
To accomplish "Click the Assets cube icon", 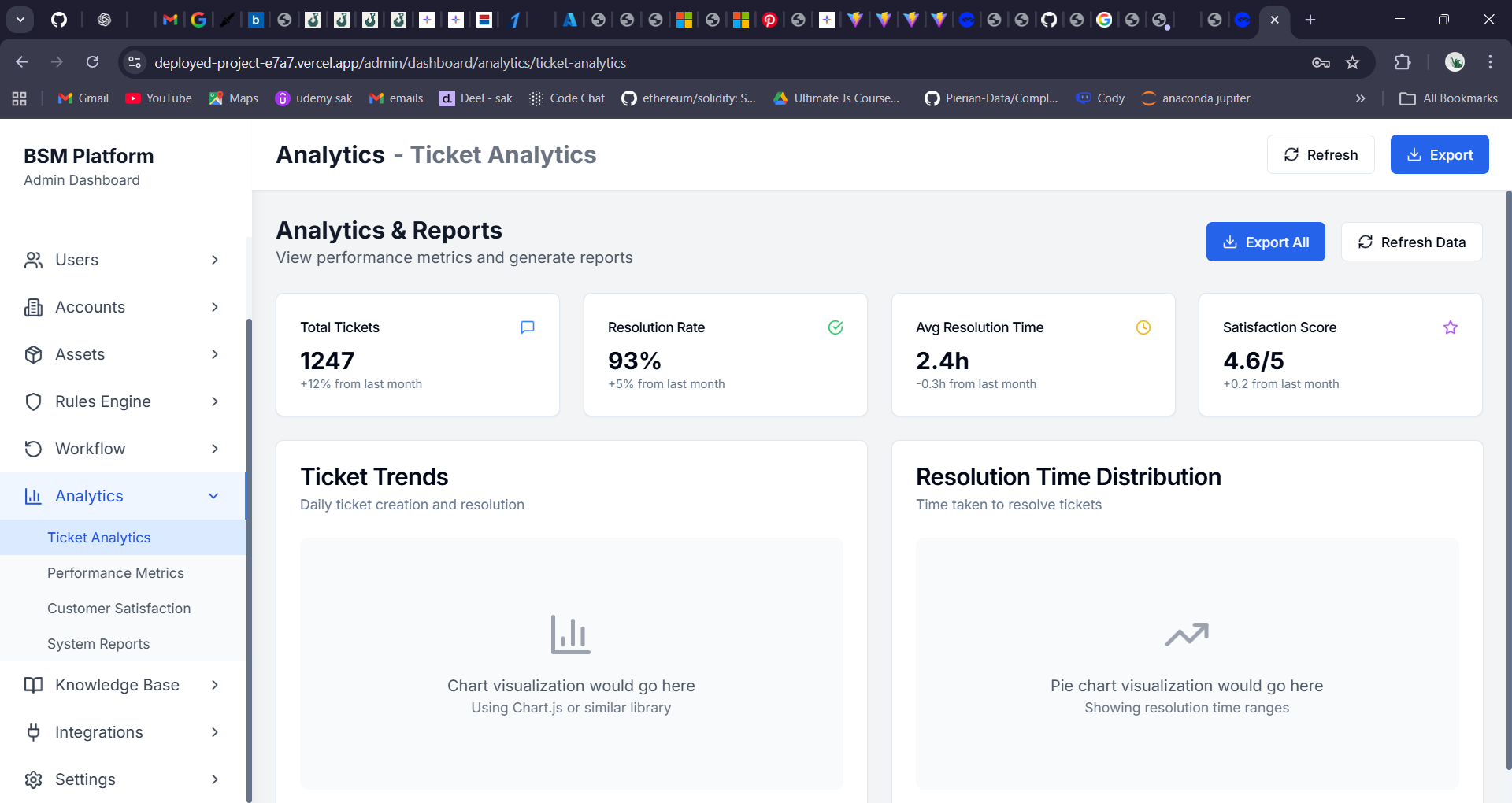I will 33,354.
